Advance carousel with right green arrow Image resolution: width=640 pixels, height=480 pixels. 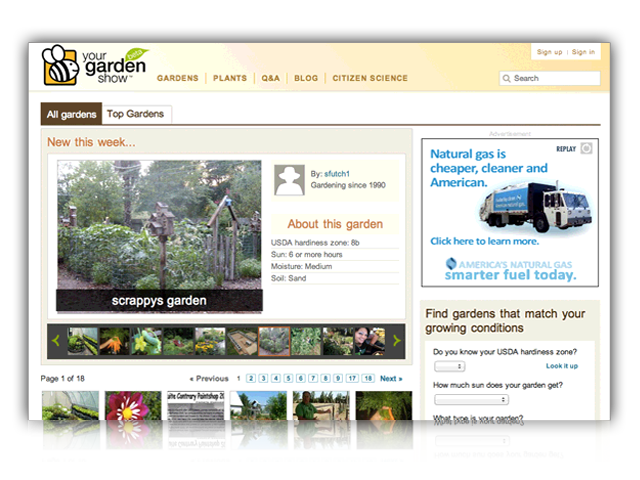point(396,341)
